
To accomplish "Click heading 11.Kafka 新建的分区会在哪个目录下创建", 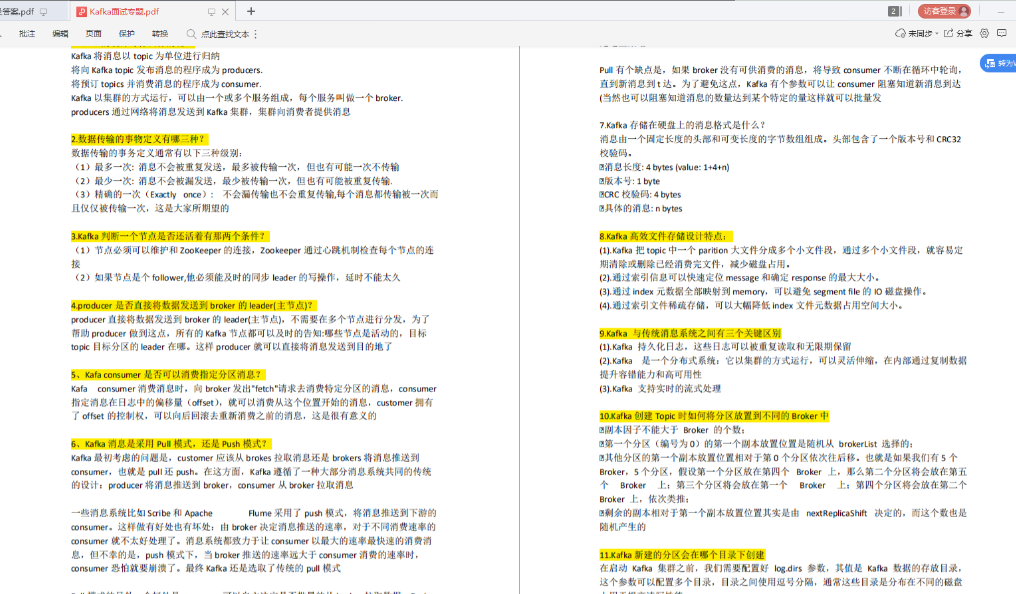I will coord(682,555).
